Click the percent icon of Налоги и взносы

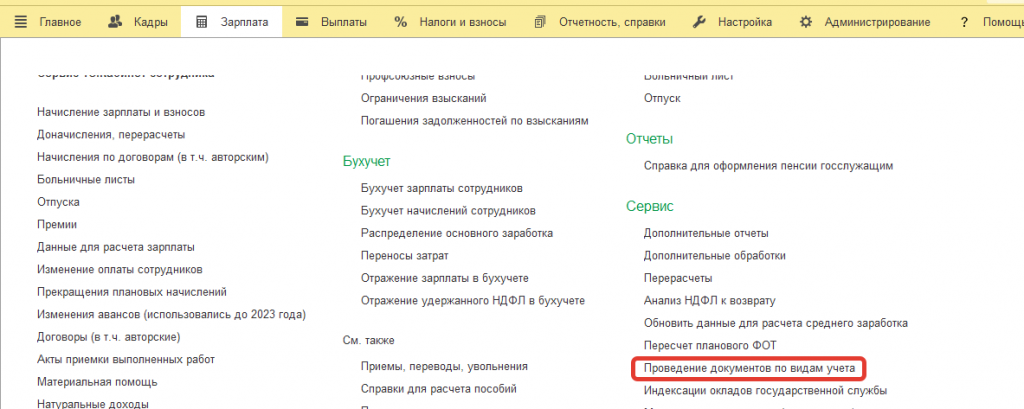coord(400,22)
